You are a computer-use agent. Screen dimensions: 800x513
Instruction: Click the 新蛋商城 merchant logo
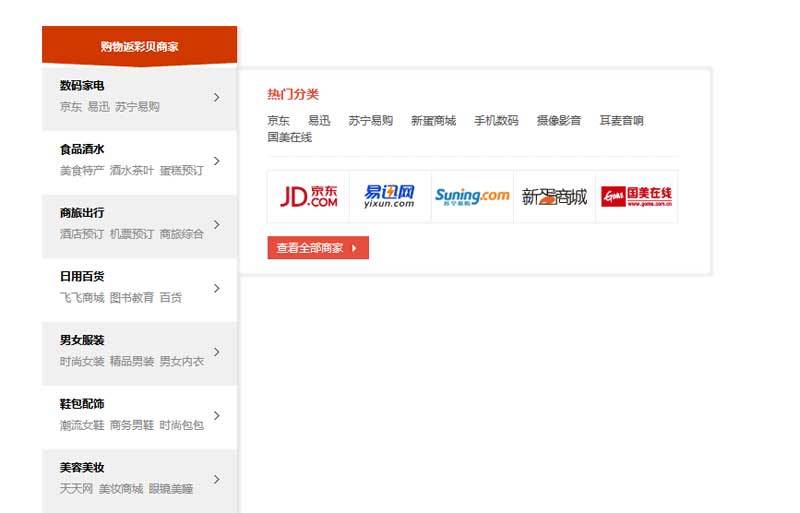click(554, 196)
